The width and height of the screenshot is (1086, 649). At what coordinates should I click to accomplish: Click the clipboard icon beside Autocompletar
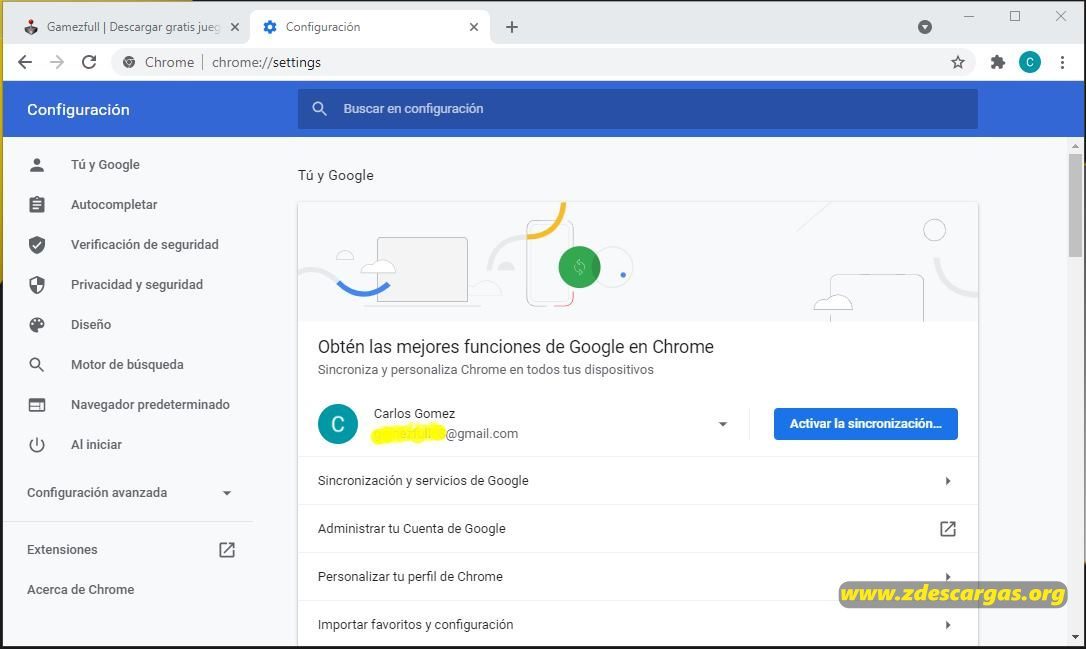tap(37, 205)
